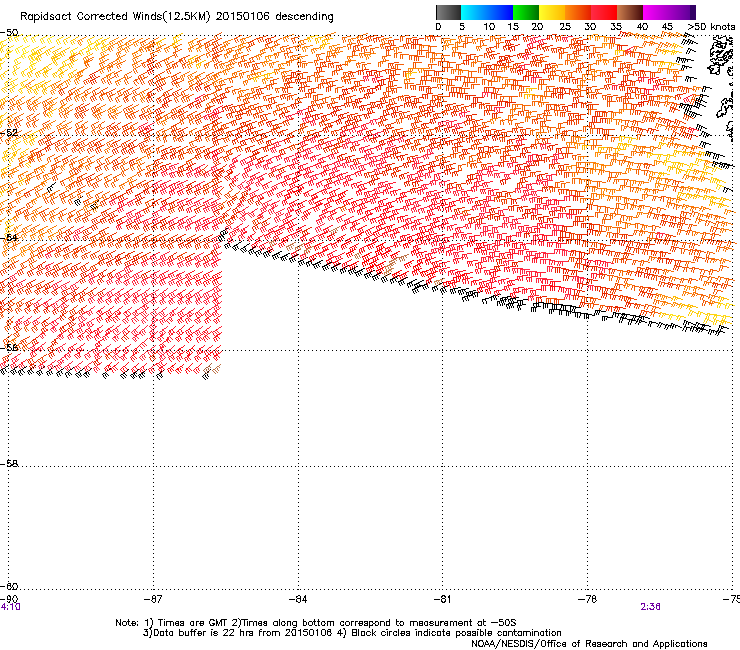Click the magenta 40-45 knots legend swatch

[656, 12]
